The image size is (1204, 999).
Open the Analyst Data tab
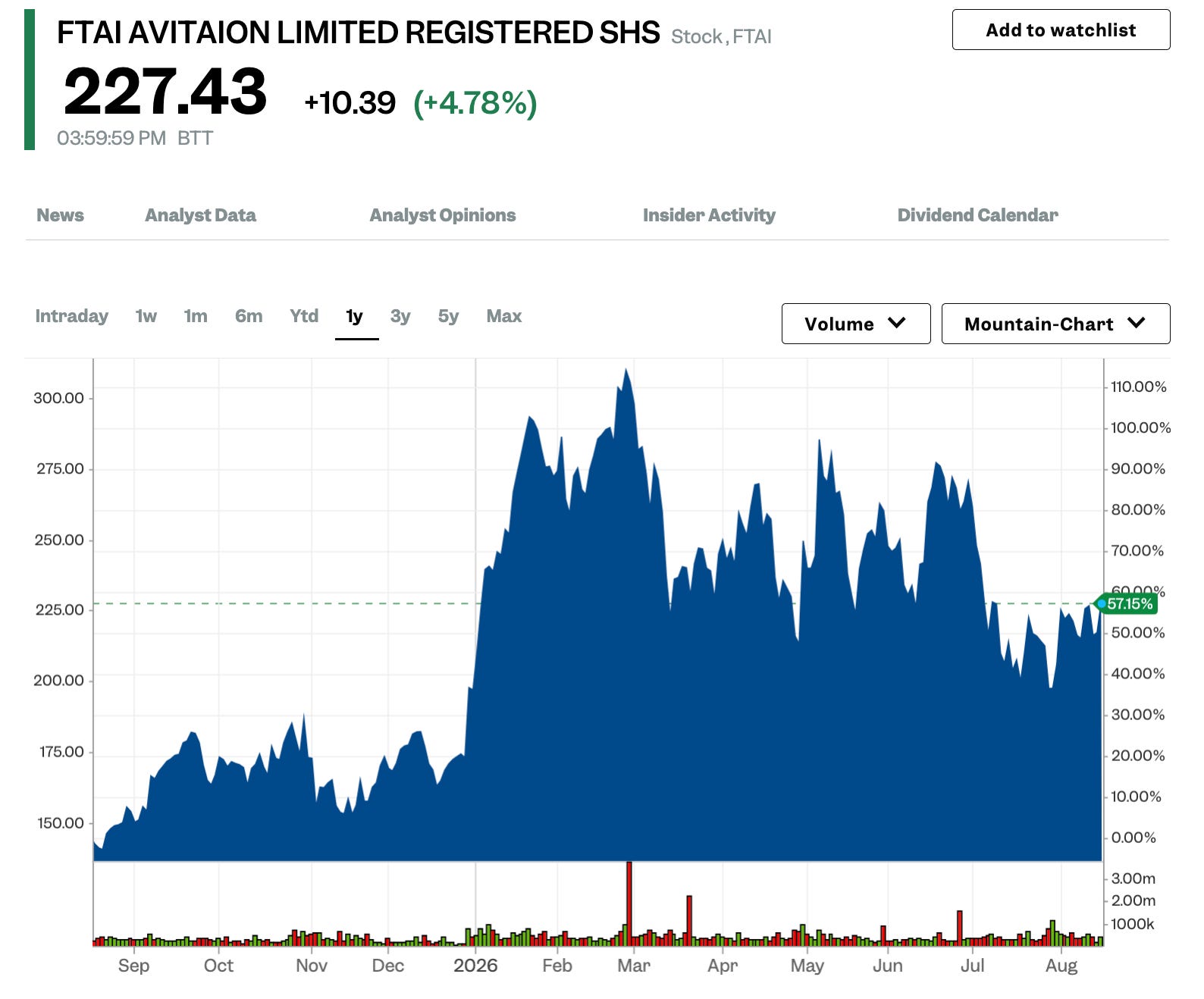[200, 215]
